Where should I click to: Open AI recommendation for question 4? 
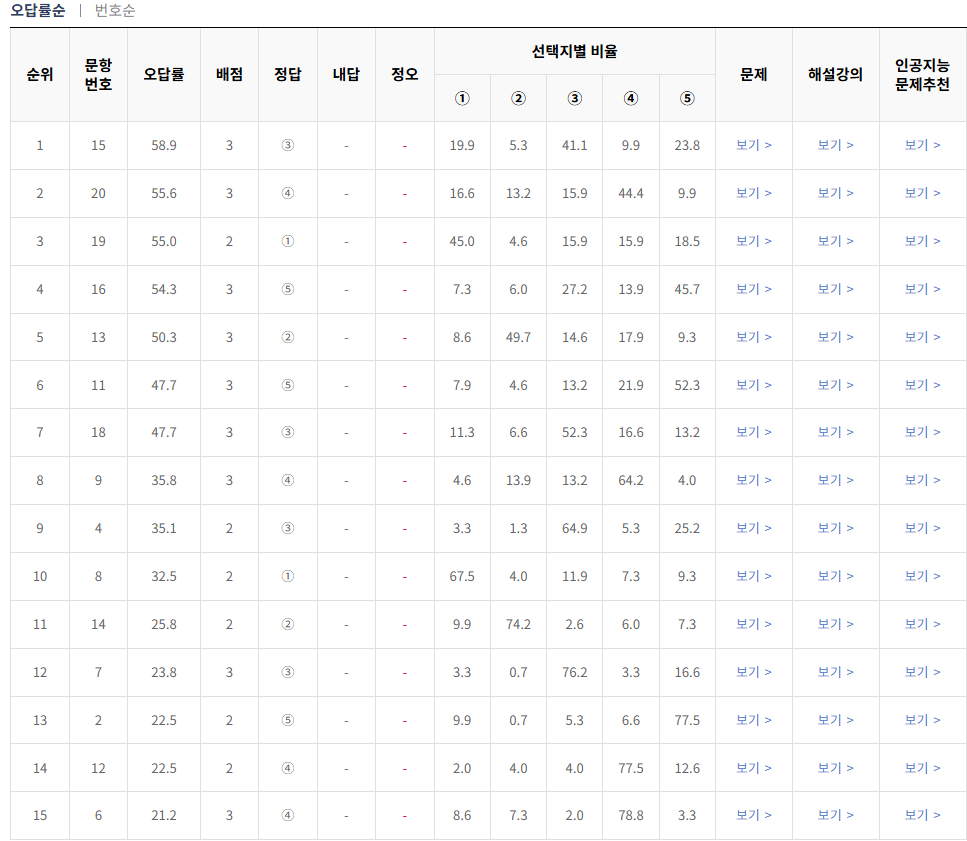[x=921, y=528]
